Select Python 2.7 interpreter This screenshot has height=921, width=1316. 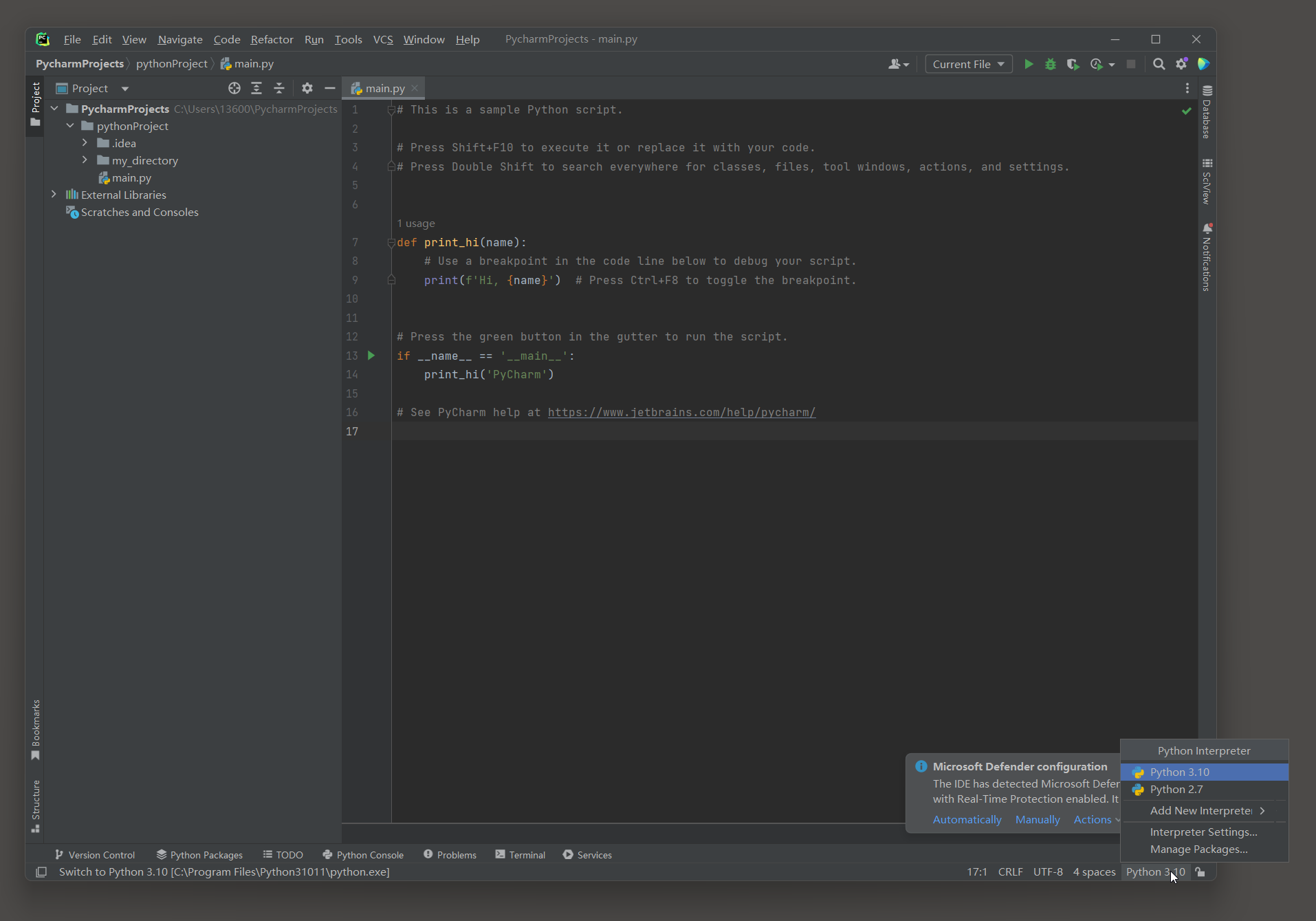pyautogui.click(x=1205, y=790)
